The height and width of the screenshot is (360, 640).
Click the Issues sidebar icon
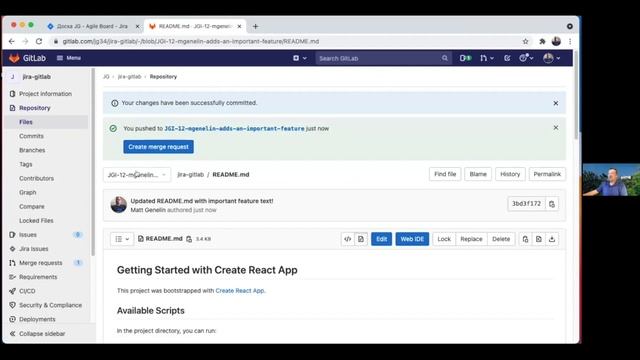[x=12, y=235]
